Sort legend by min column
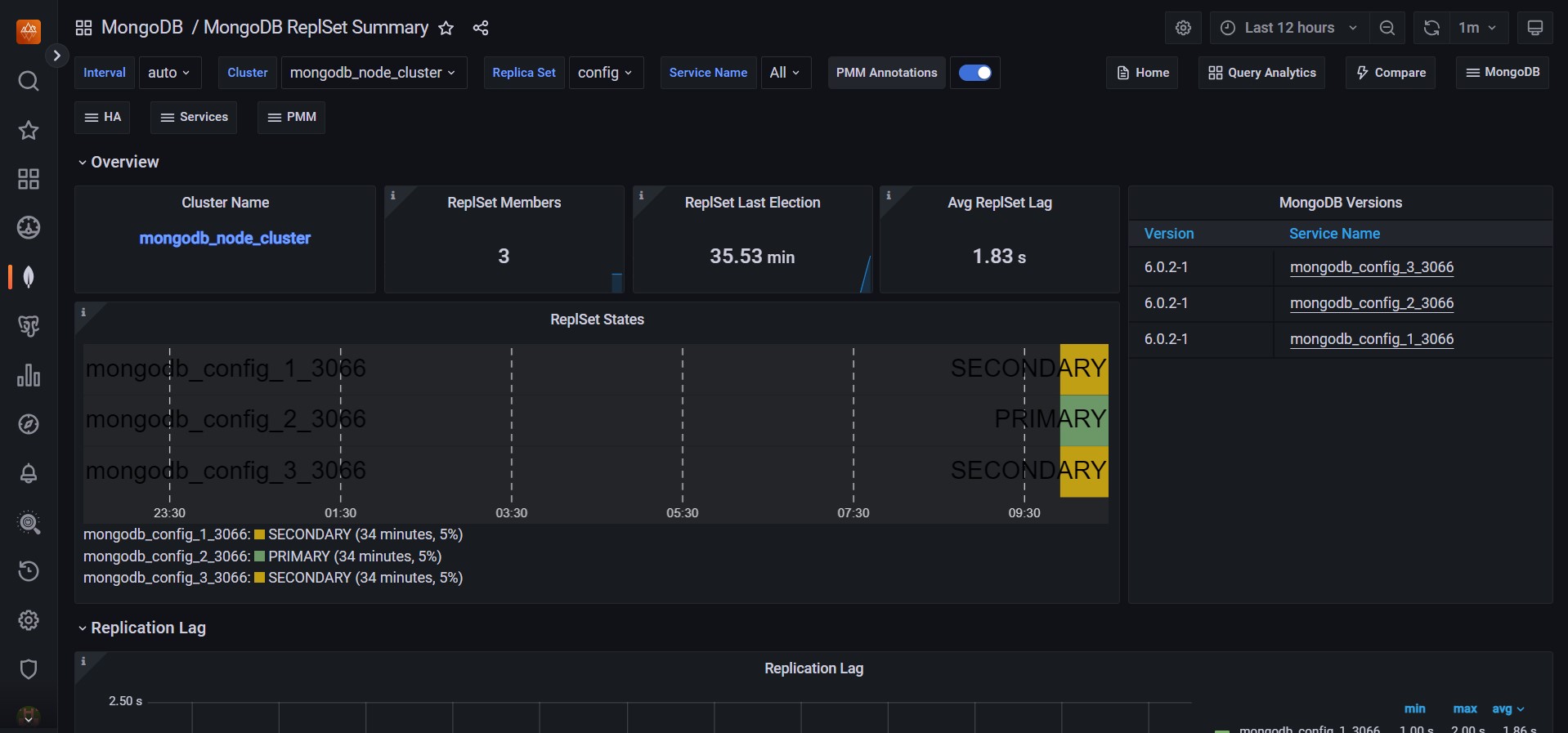The width and height of the screenshot is (1568, 733). 1415,709
